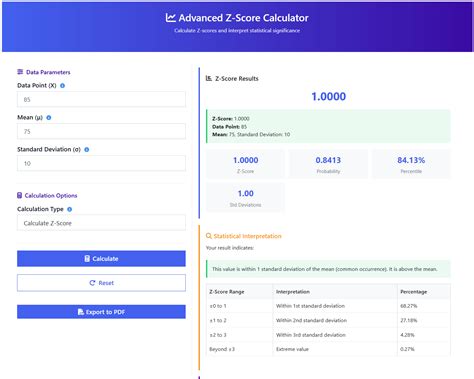Select the 1.00 Std Deviations card

pyautogui.click(x=246, y=197)
